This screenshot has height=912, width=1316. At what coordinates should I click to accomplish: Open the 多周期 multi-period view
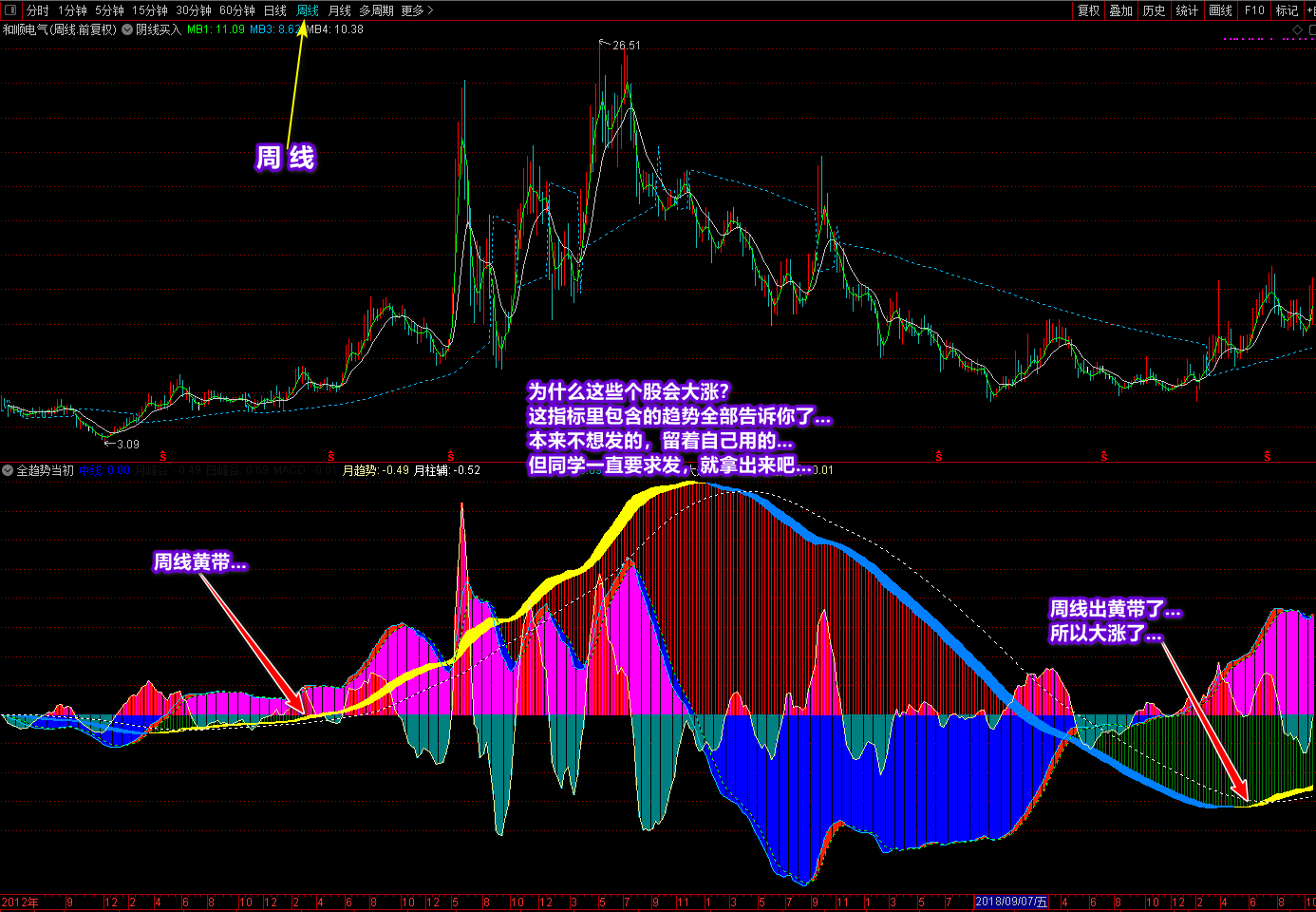pyautogui.click(x=376, y=10)
